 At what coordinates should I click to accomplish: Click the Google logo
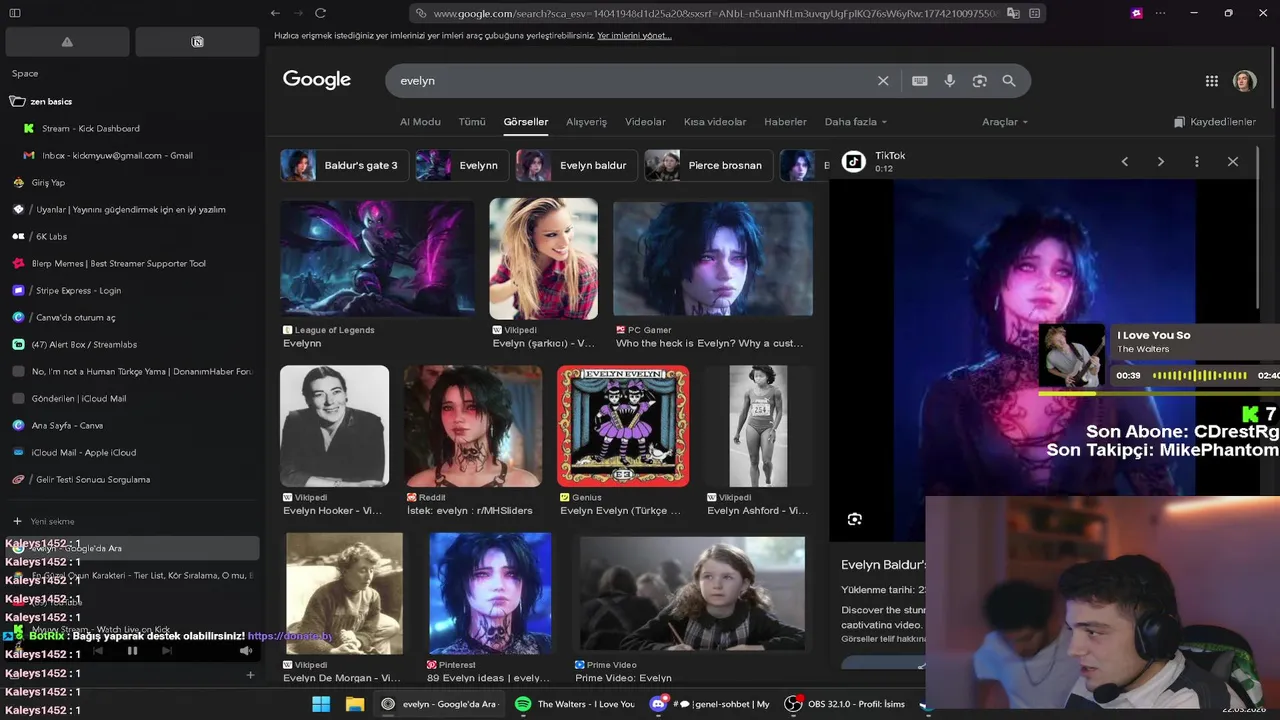pos(317,80)
